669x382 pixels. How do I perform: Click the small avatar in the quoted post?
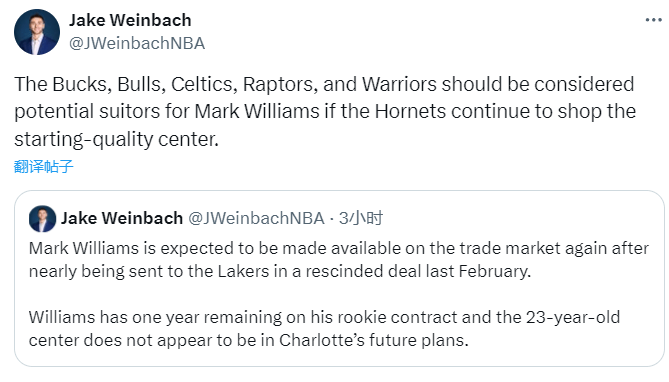(x=42, y=219)
